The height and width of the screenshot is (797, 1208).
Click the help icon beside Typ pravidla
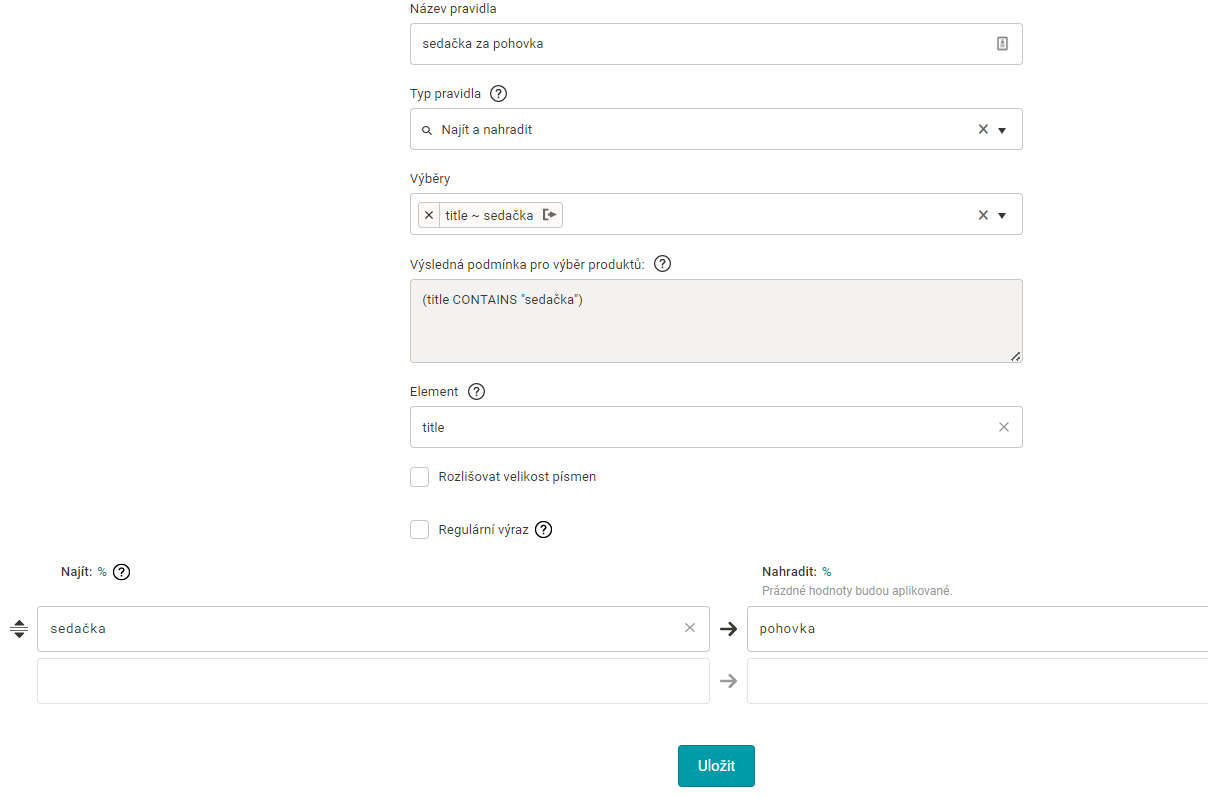coord(498,94)
